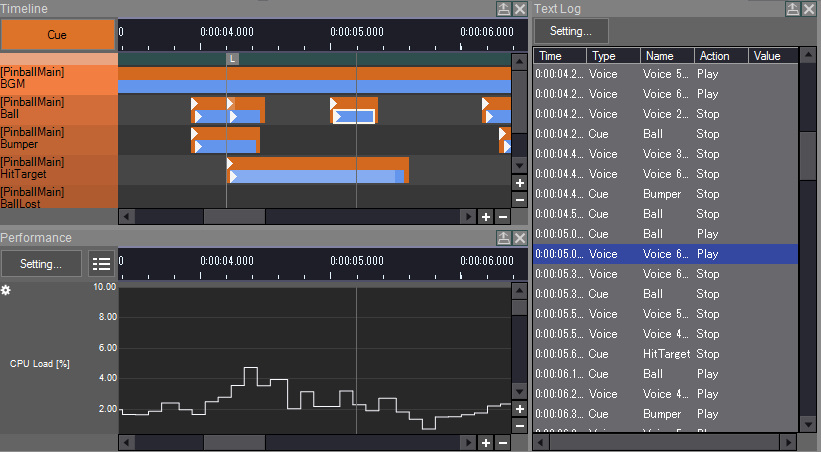Zoom out Performance graph vertically with minus
The height and width of the screenshot is (452, 821).
[x=519, y=426]
